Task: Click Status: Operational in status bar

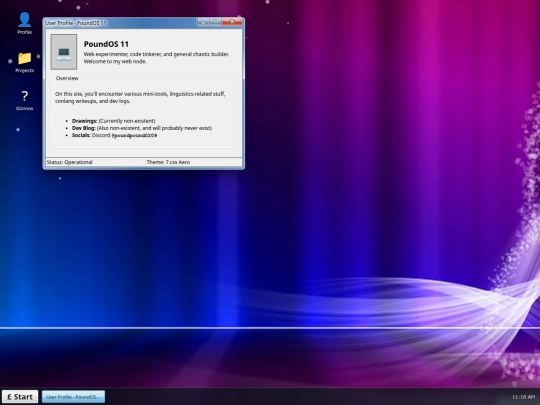Action: pyautogui.click(x=95, y=162)
